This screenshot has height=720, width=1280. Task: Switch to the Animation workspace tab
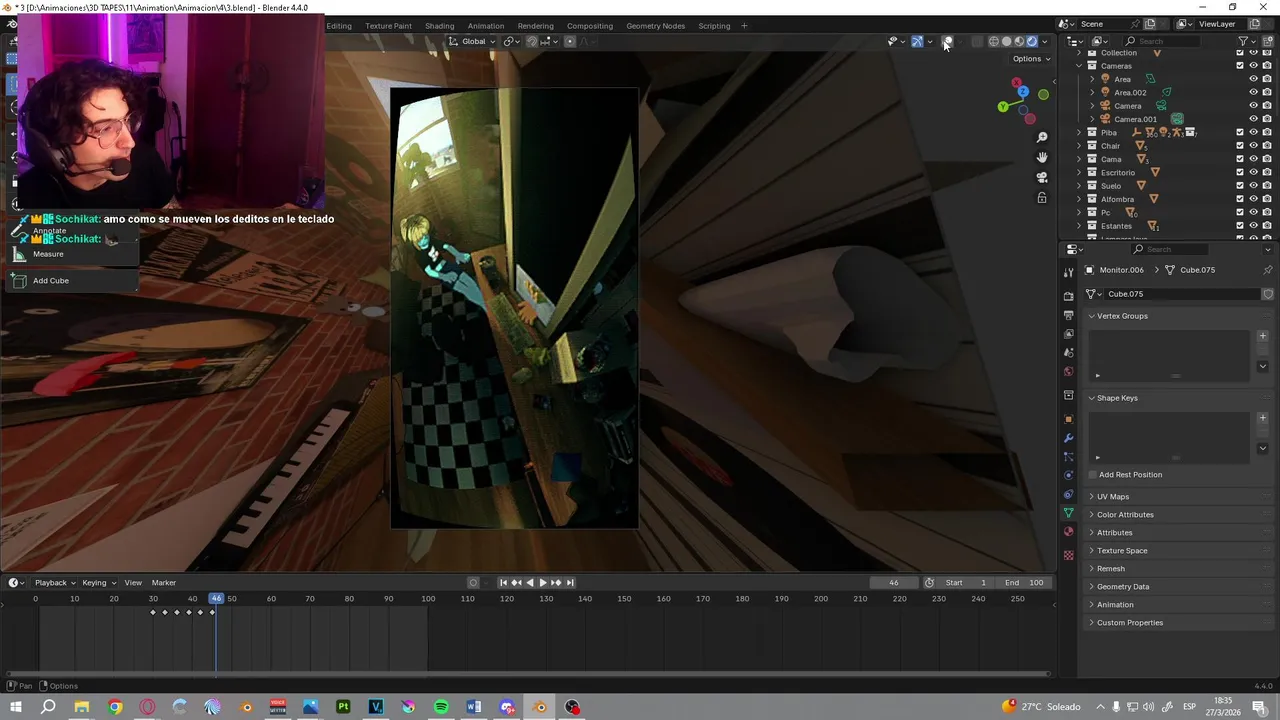pyautogui.click(x=485, y=26)
